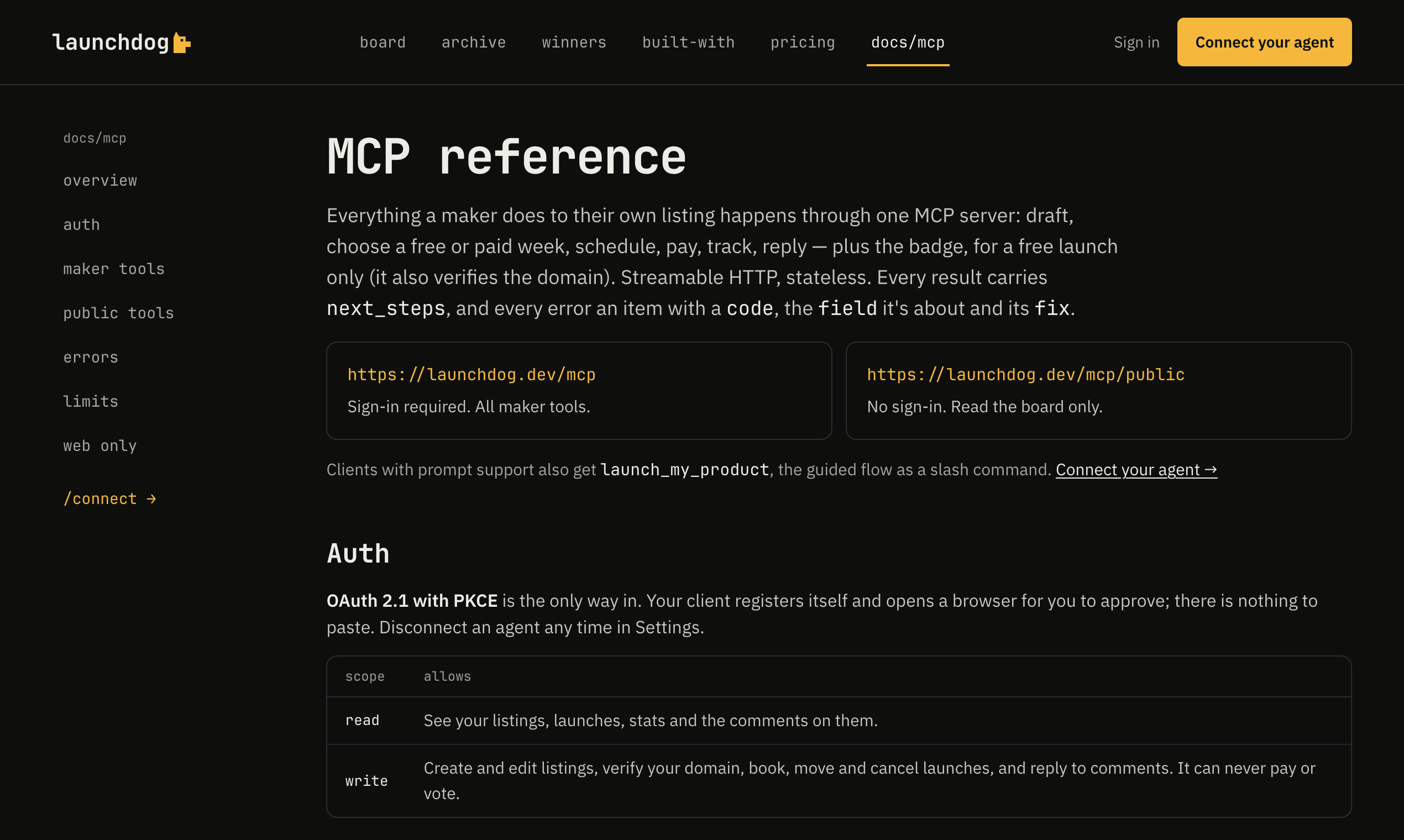The height and width of the screenshot is (840, 1404).
Task: Click the write scope cell
Action: 366,781
